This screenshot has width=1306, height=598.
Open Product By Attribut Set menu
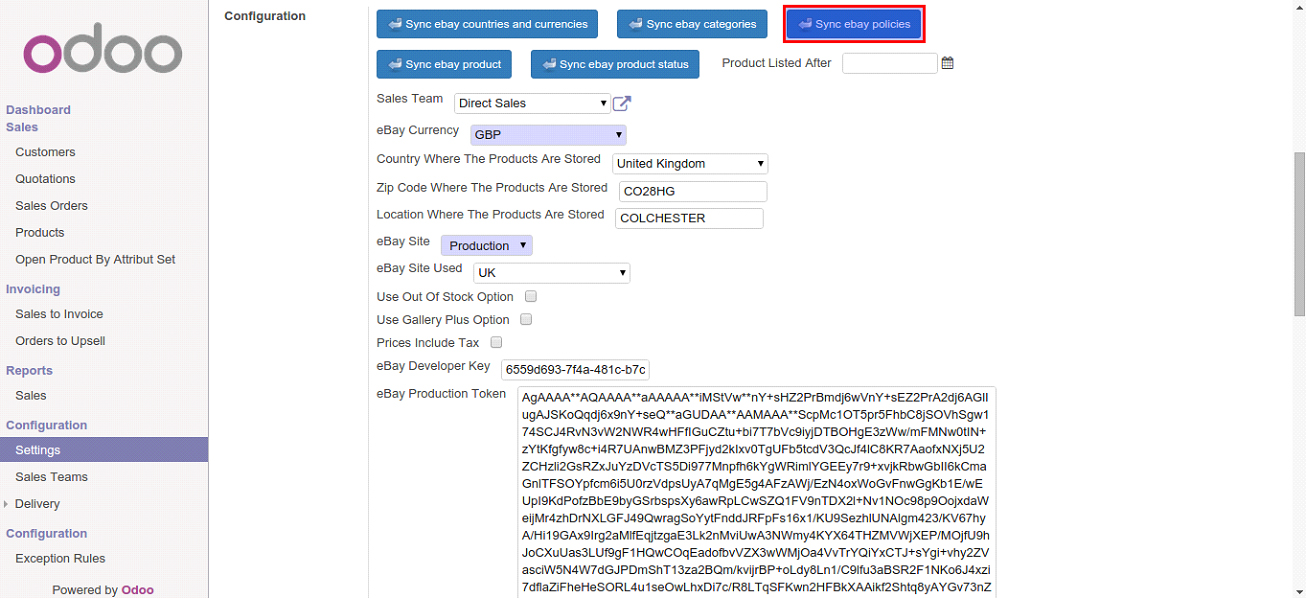click(95, 260)
